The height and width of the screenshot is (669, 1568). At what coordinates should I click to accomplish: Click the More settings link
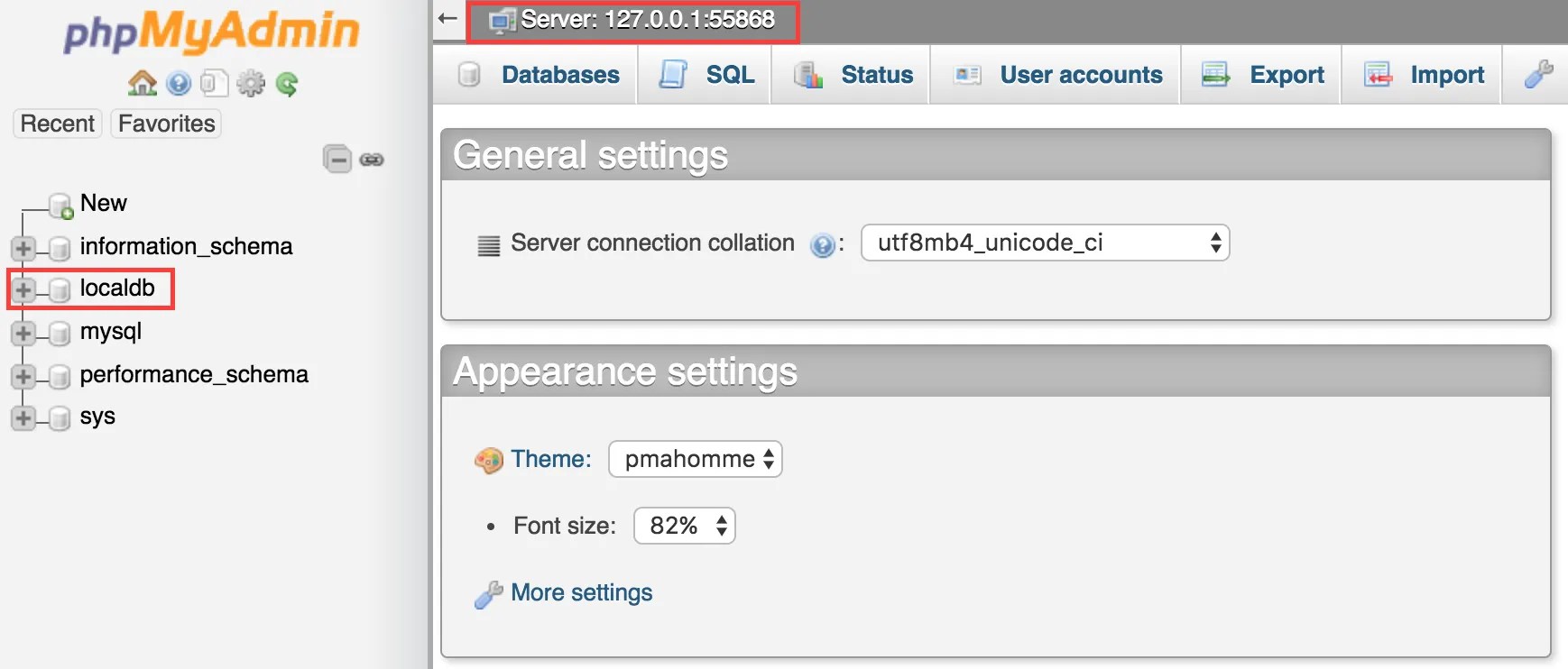coord(581,592)
